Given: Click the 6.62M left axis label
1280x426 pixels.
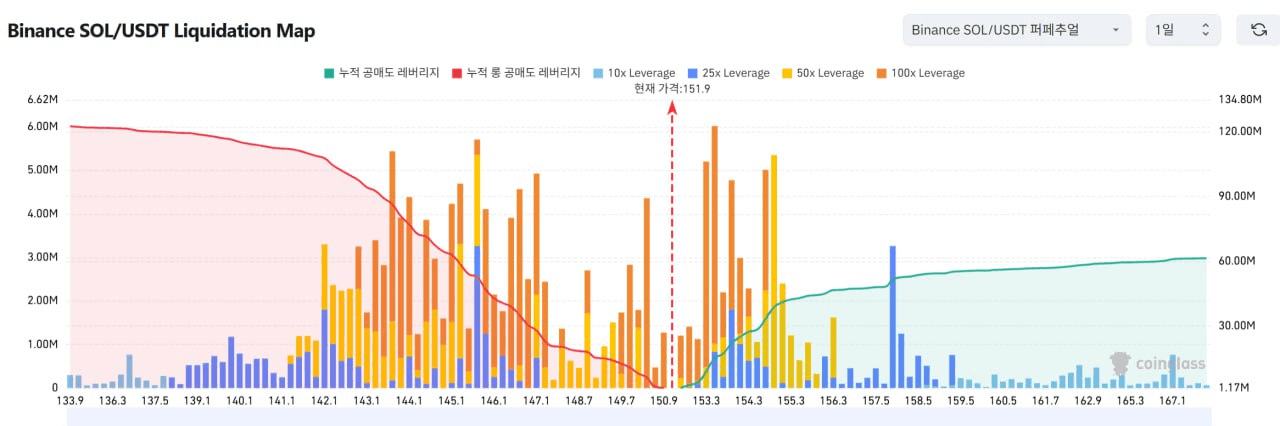Looking at the screenshot, I should click(x=43, y=100).
